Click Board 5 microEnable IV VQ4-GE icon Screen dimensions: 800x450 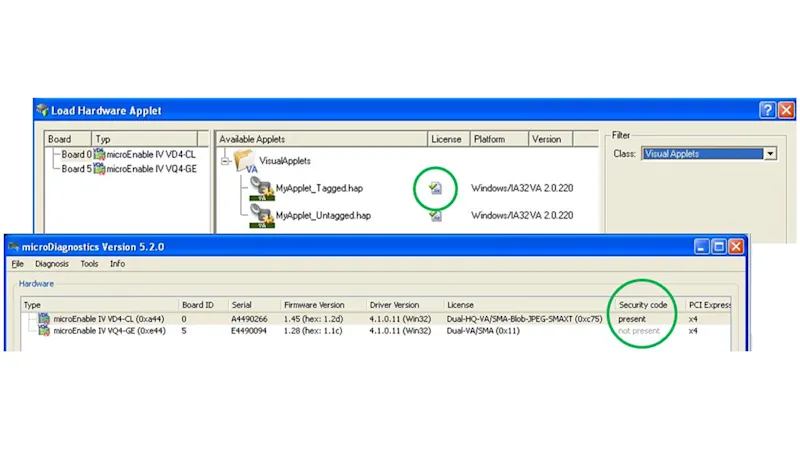99,168
